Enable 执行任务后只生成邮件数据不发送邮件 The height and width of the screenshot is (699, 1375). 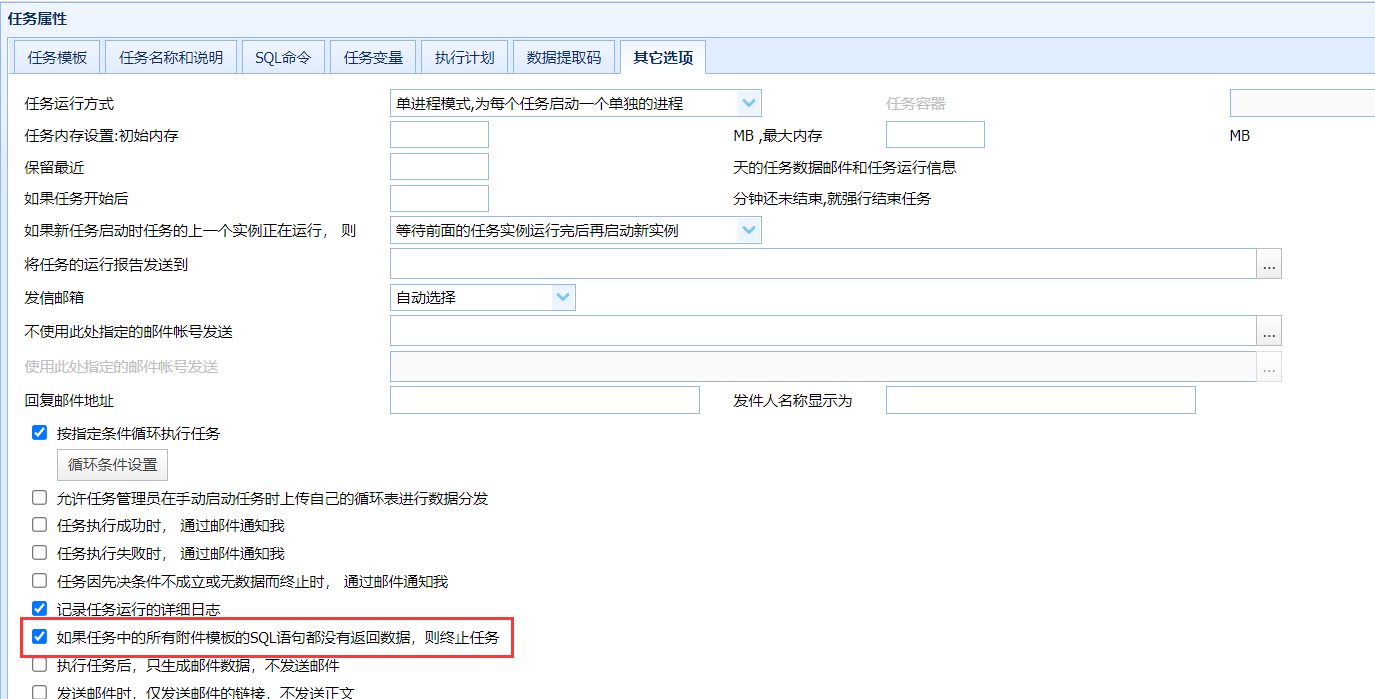40,665
